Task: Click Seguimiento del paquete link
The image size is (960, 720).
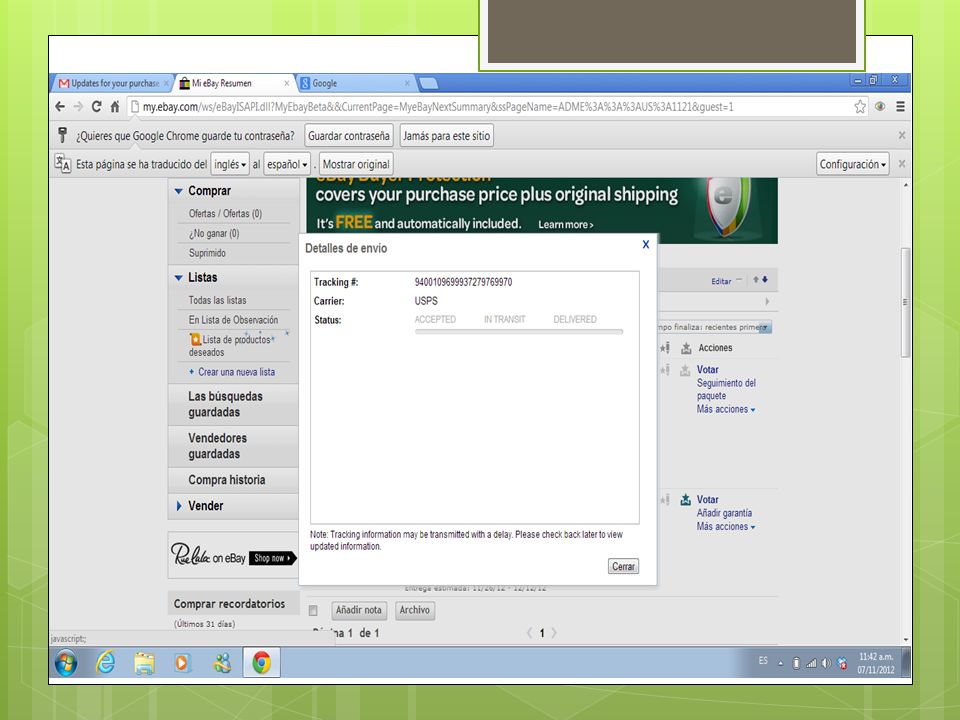Action: click(x=726, y=389)
